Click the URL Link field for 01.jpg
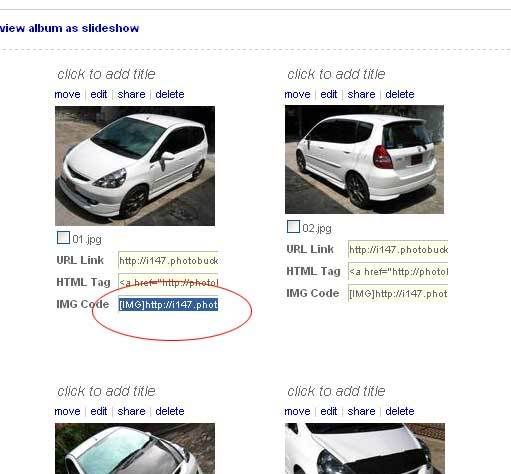 (x=168, y=260)
